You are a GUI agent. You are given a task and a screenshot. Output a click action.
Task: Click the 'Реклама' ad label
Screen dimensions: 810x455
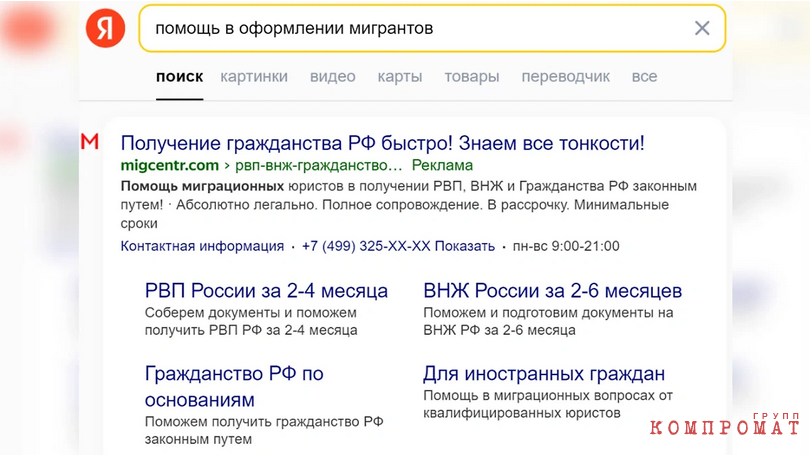(x=442, y=165)
